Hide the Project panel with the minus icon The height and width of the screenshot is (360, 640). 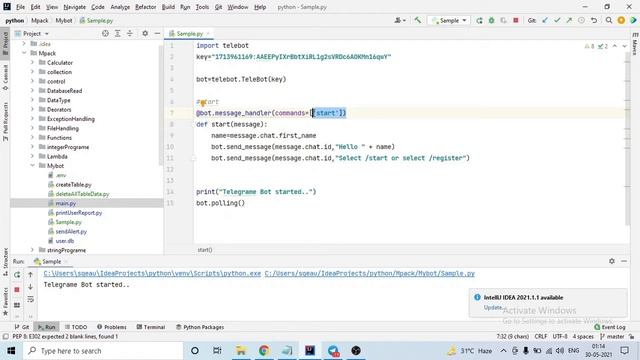click(x=157, y=33)
